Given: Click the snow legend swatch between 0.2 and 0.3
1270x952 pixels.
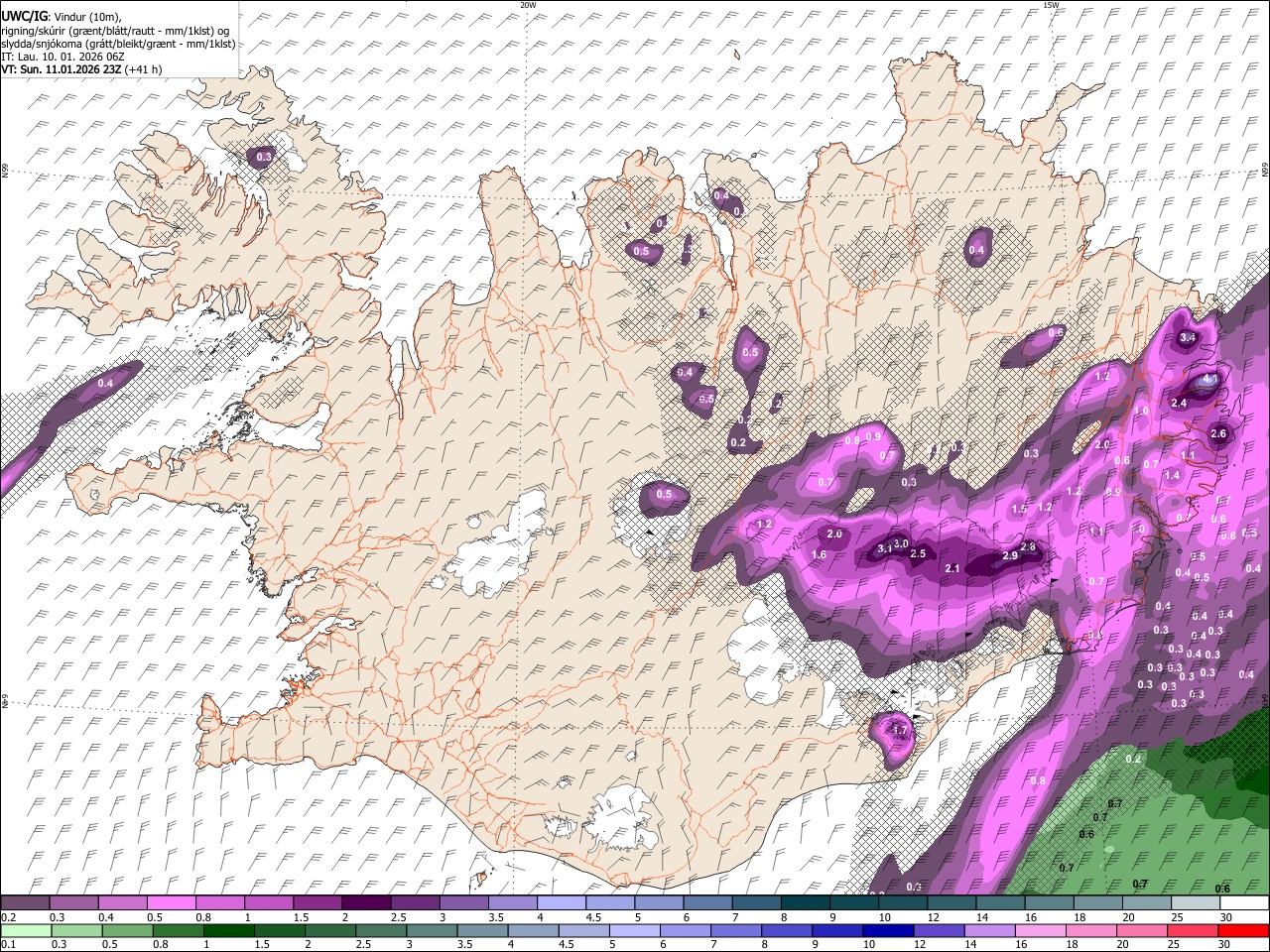Looking at the screenshot, I should 25,903.
